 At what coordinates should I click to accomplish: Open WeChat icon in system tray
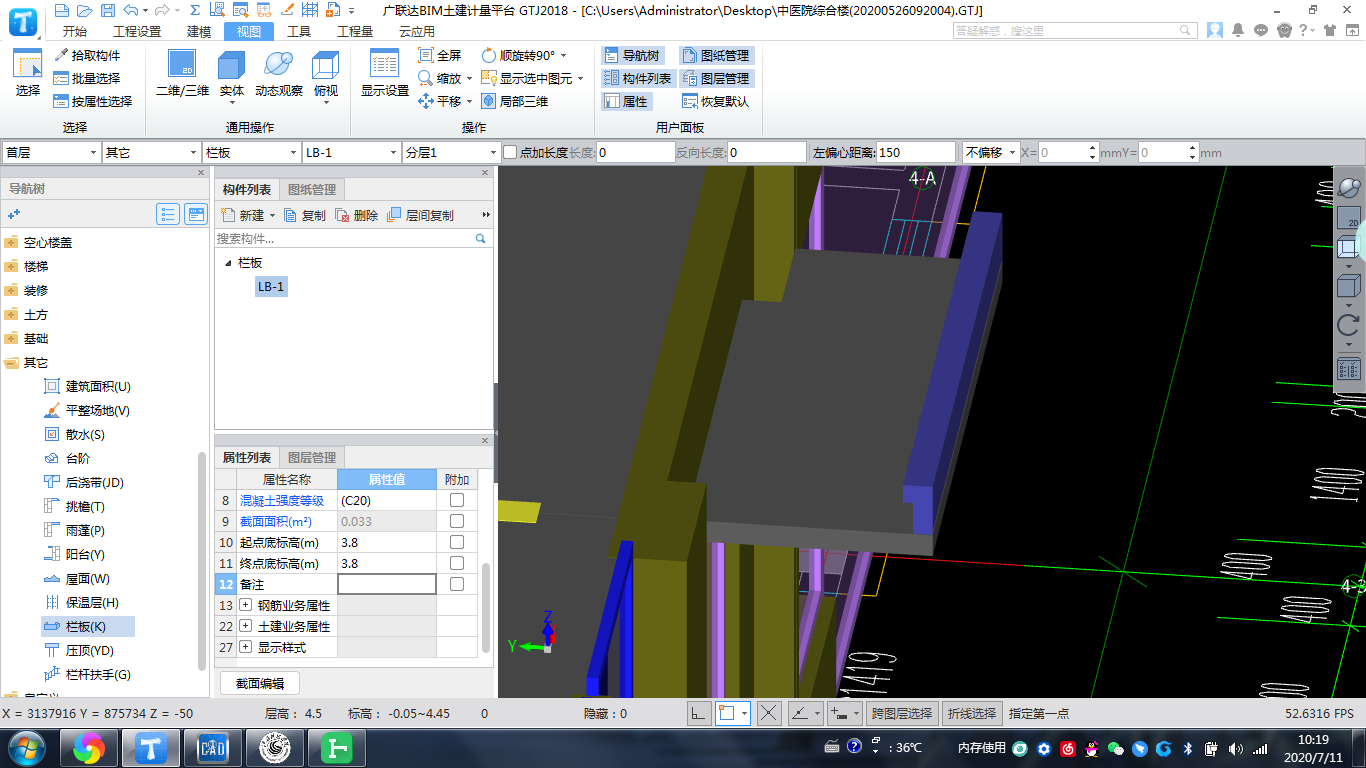pyautogui.click(x=1117, y=747)
